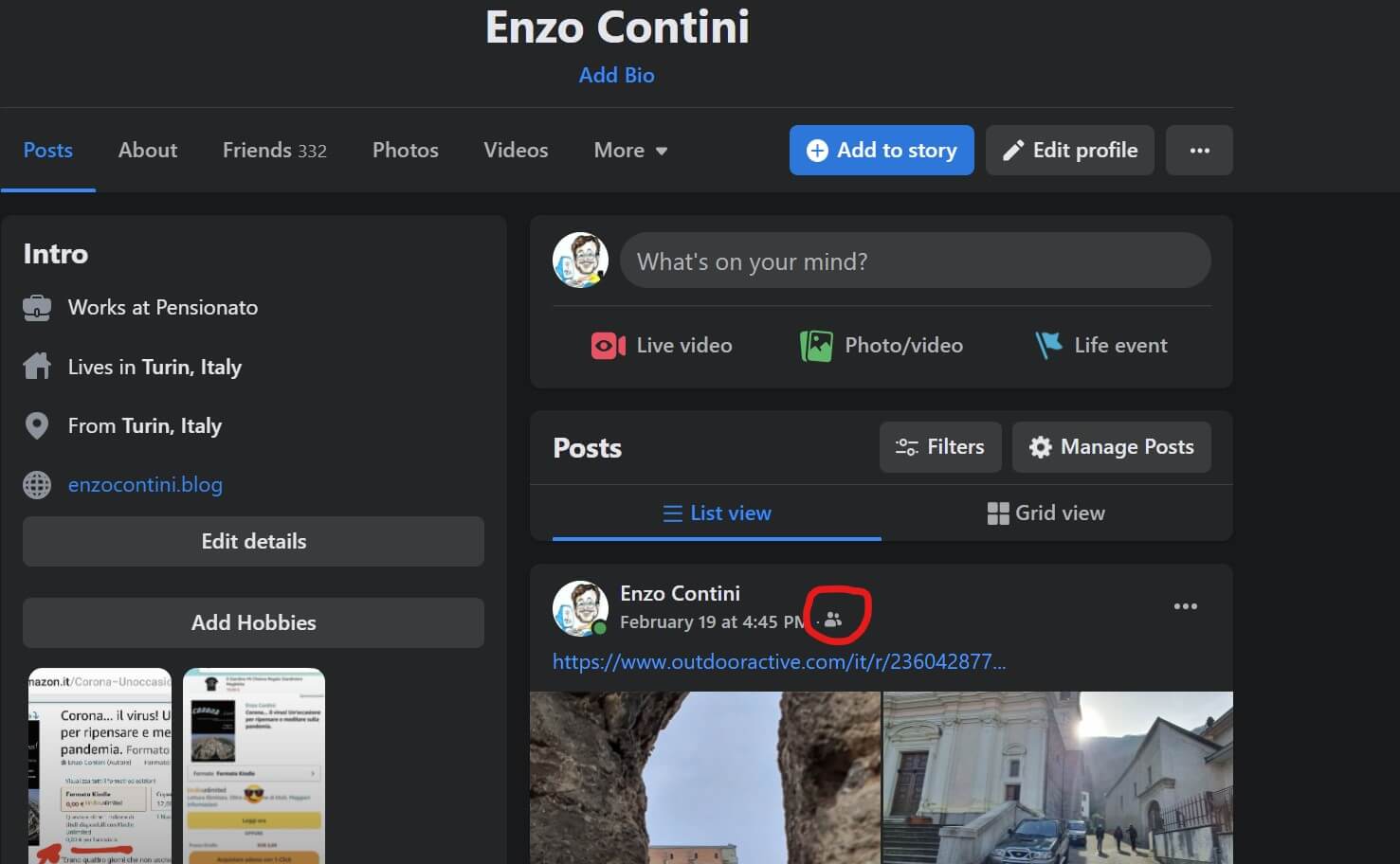
Task: Open Manage Posts settings
Action: [1111, 447]
